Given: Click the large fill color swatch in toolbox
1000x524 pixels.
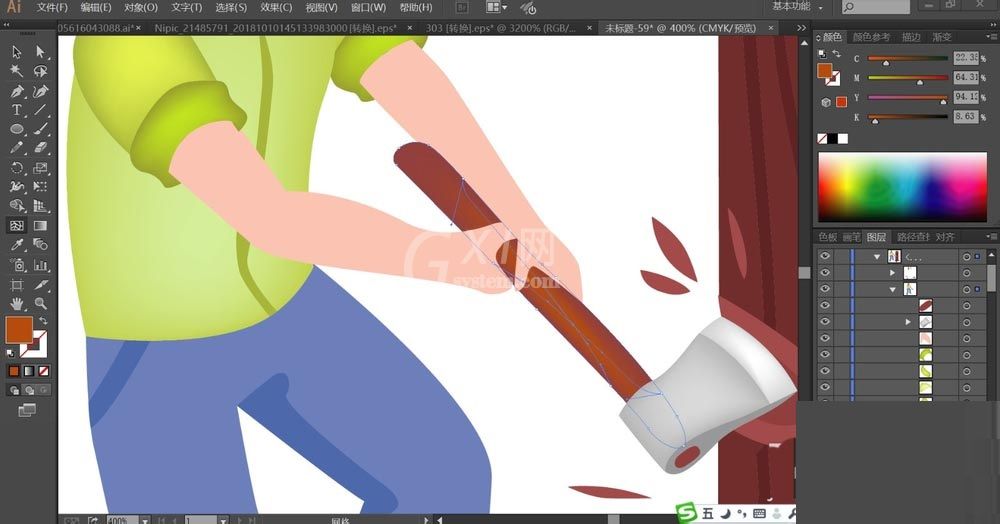Looking at the screenshot, I should (x=19, y=330).
